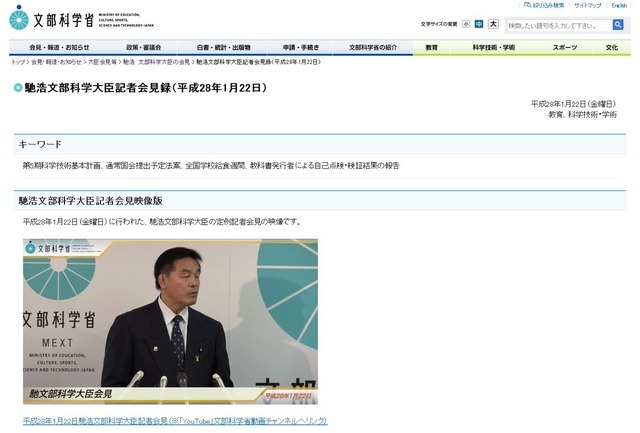Open the 会見・報道・お知らせ menu

coord(59,47)
